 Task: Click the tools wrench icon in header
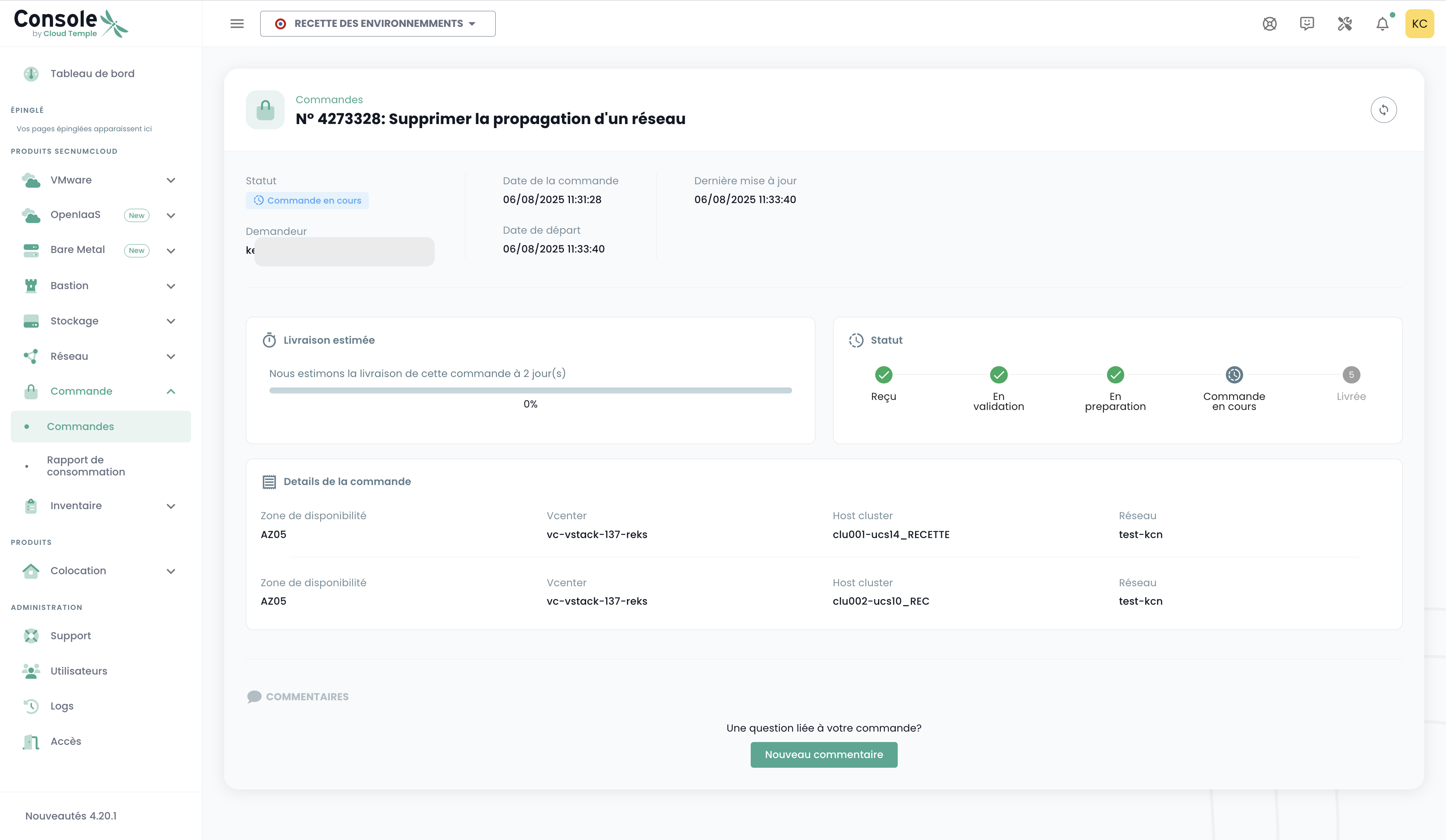click(1344, 24)
